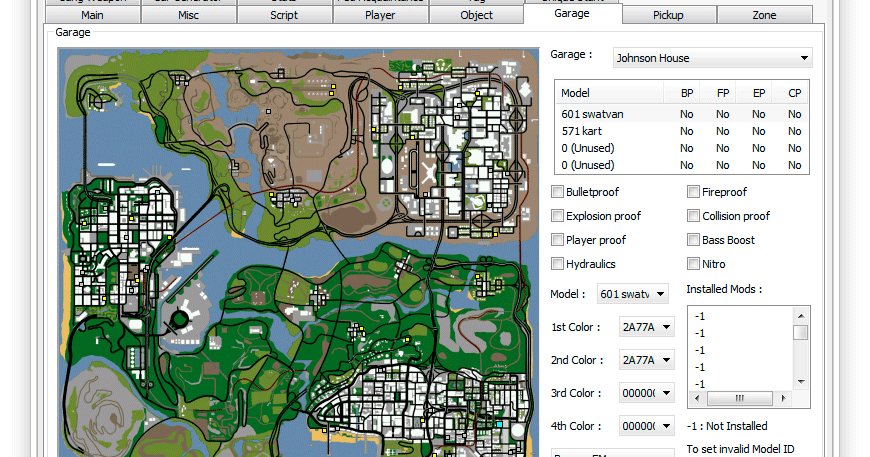870x457 pixels.
Task: Select the upper 0 (Unused) vehicle row
Action: [x=682, y=148]
